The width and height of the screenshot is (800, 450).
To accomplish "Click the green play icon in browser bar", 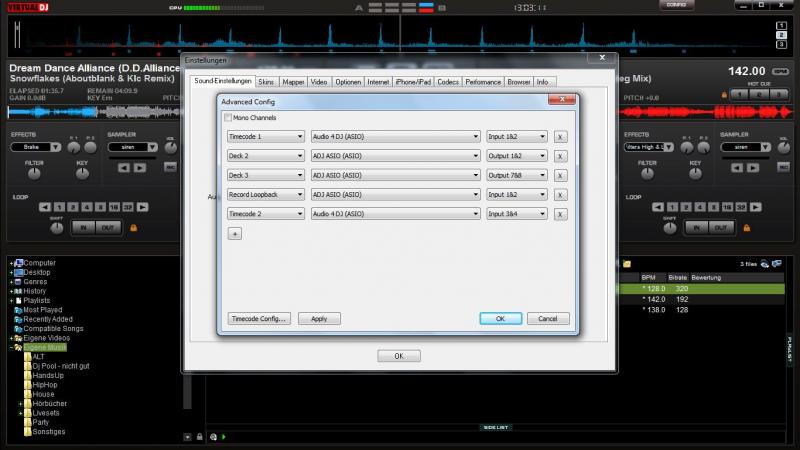I will coord(224,437).
